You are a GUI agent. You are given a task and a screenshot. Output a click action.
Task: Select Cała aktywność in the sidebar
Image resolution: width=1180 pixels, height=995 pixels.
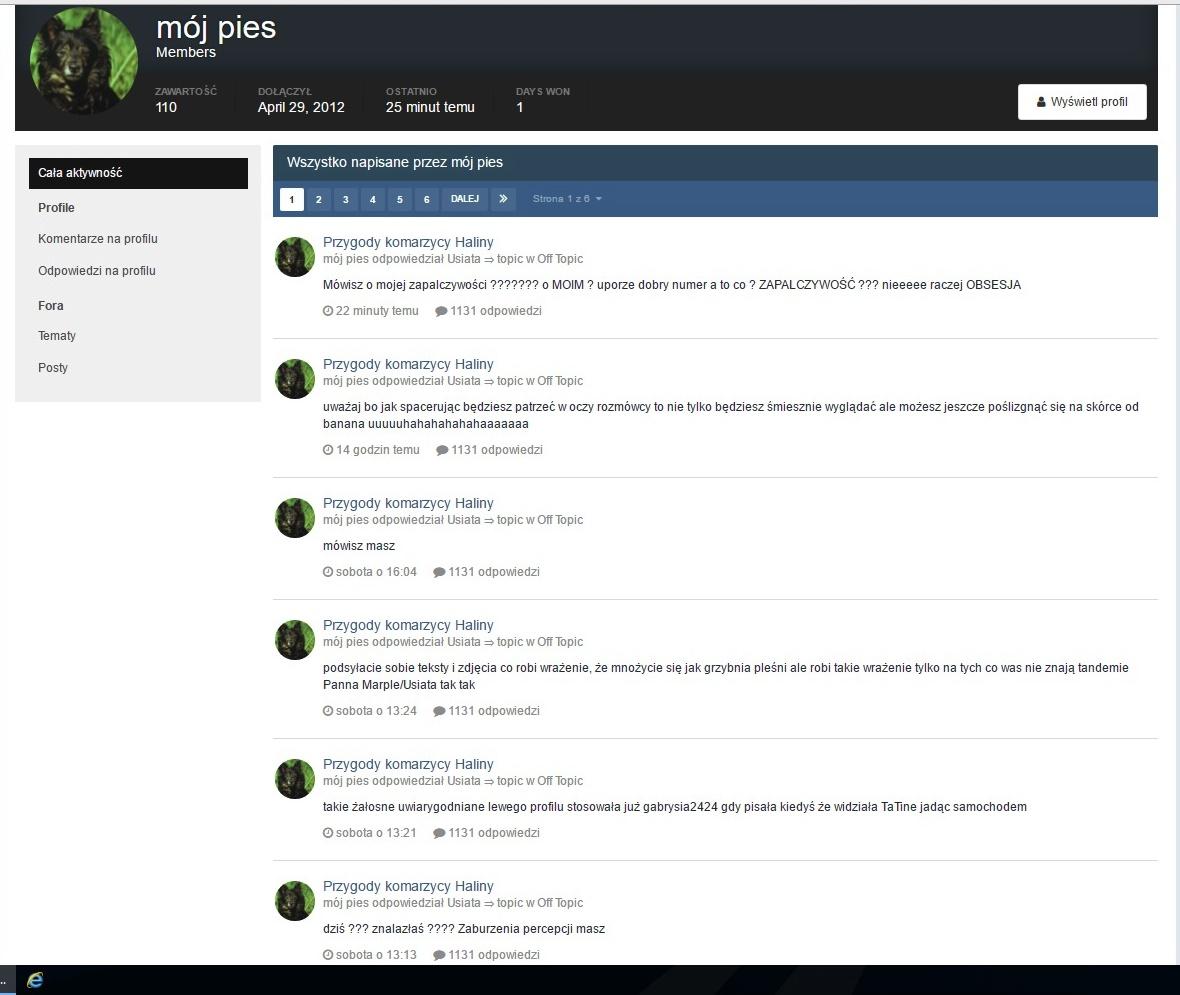(x=138, y=173)
